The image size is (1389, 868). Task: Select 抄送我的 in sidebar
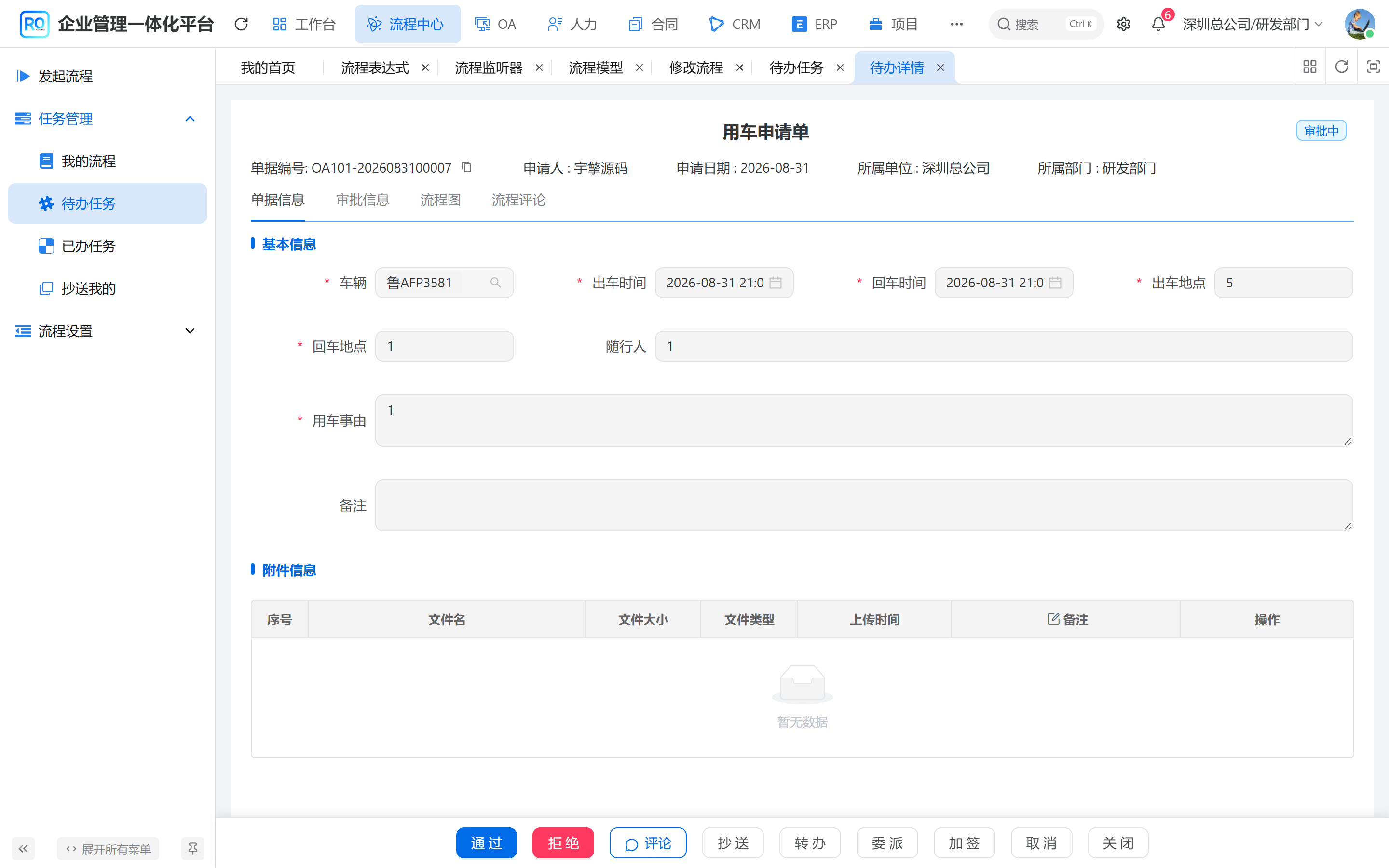coord(108,288)
